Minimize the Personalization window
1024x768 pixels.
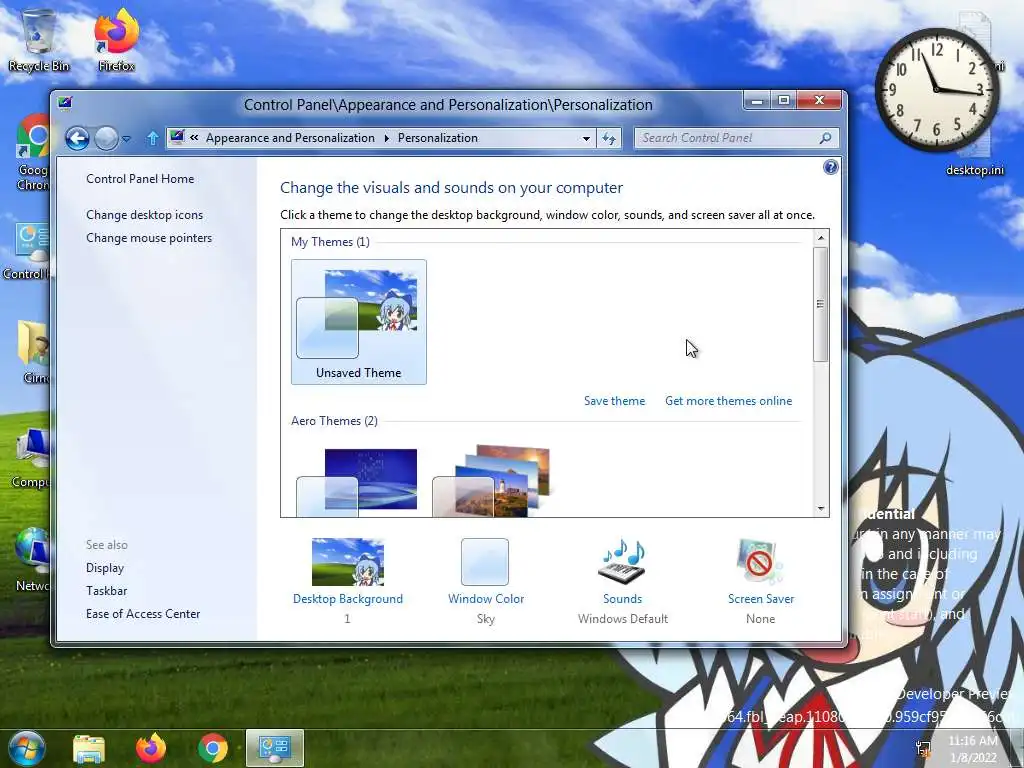click(757, 101)
